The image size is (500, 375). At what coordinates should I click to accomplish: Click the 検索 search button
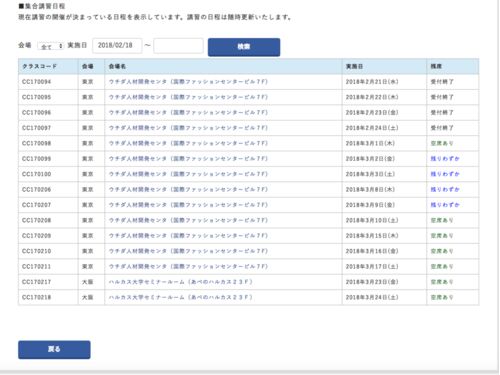[x=244, y=47]
